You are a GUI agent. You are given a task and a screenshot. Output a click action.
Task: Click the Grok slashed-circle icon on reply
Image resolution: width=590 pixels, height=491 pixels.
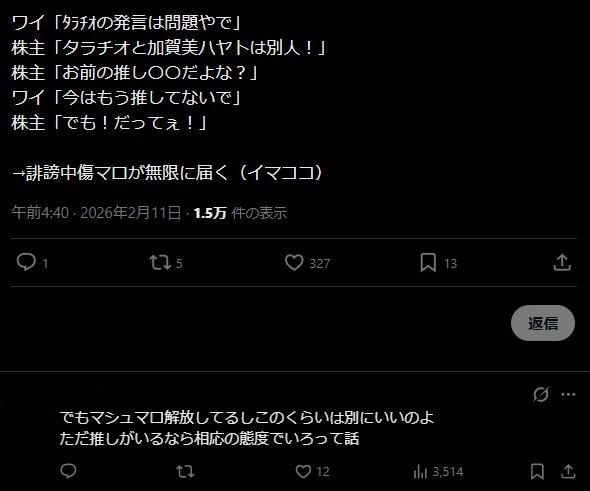click(541, 394)
